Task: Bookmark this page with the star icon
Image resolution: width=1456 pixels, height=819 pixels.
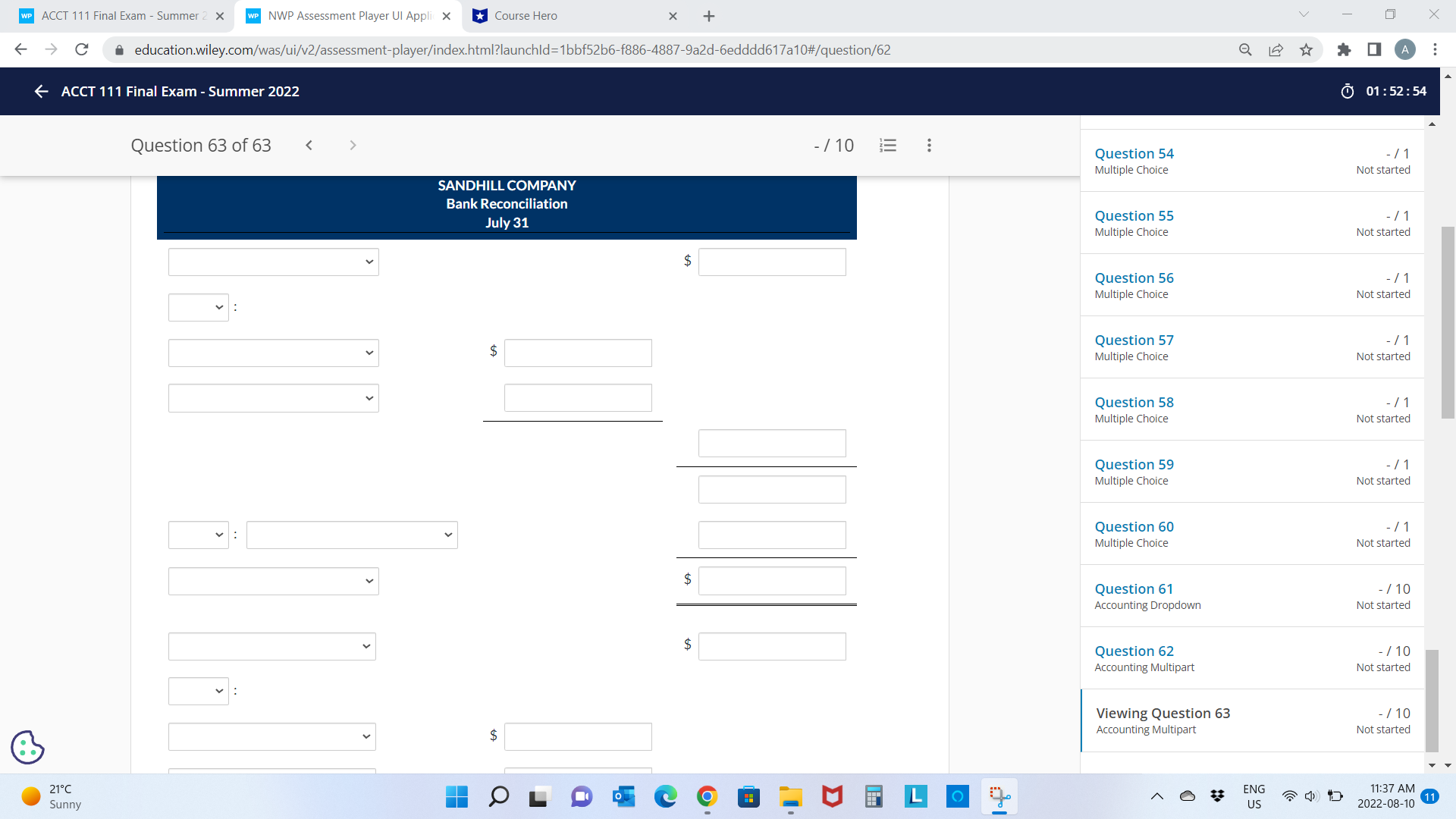Action: click(x=1306, y=49)
